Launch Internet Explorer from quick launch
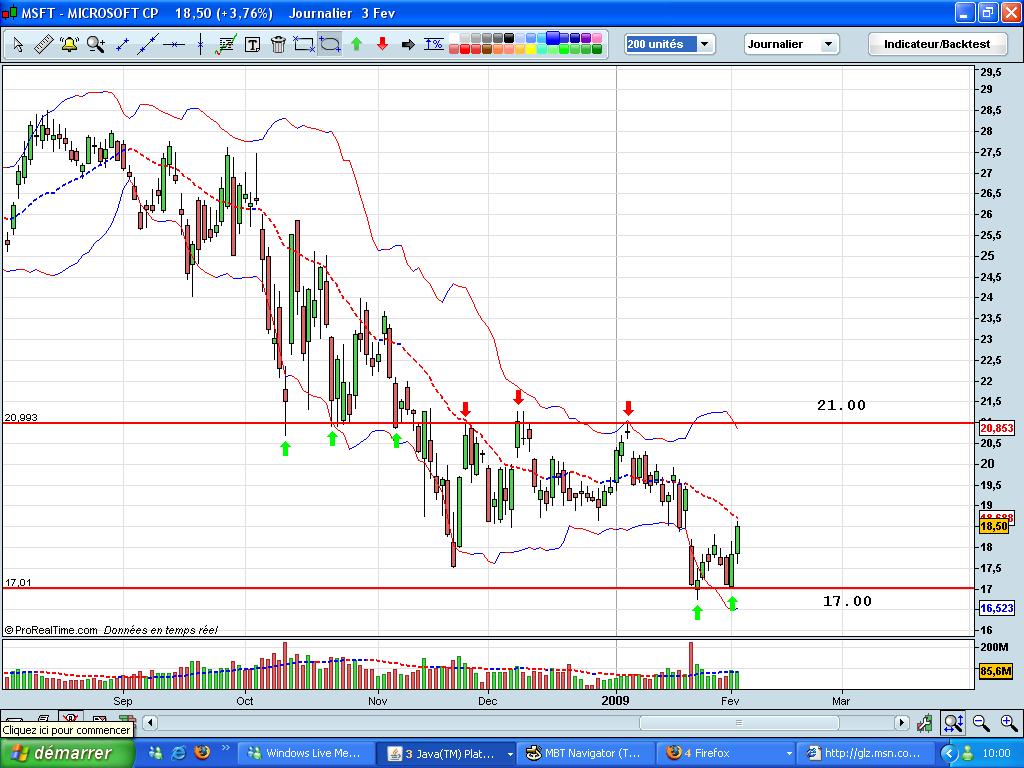This screenshot has height=768, width=1024. coord(178,753)
